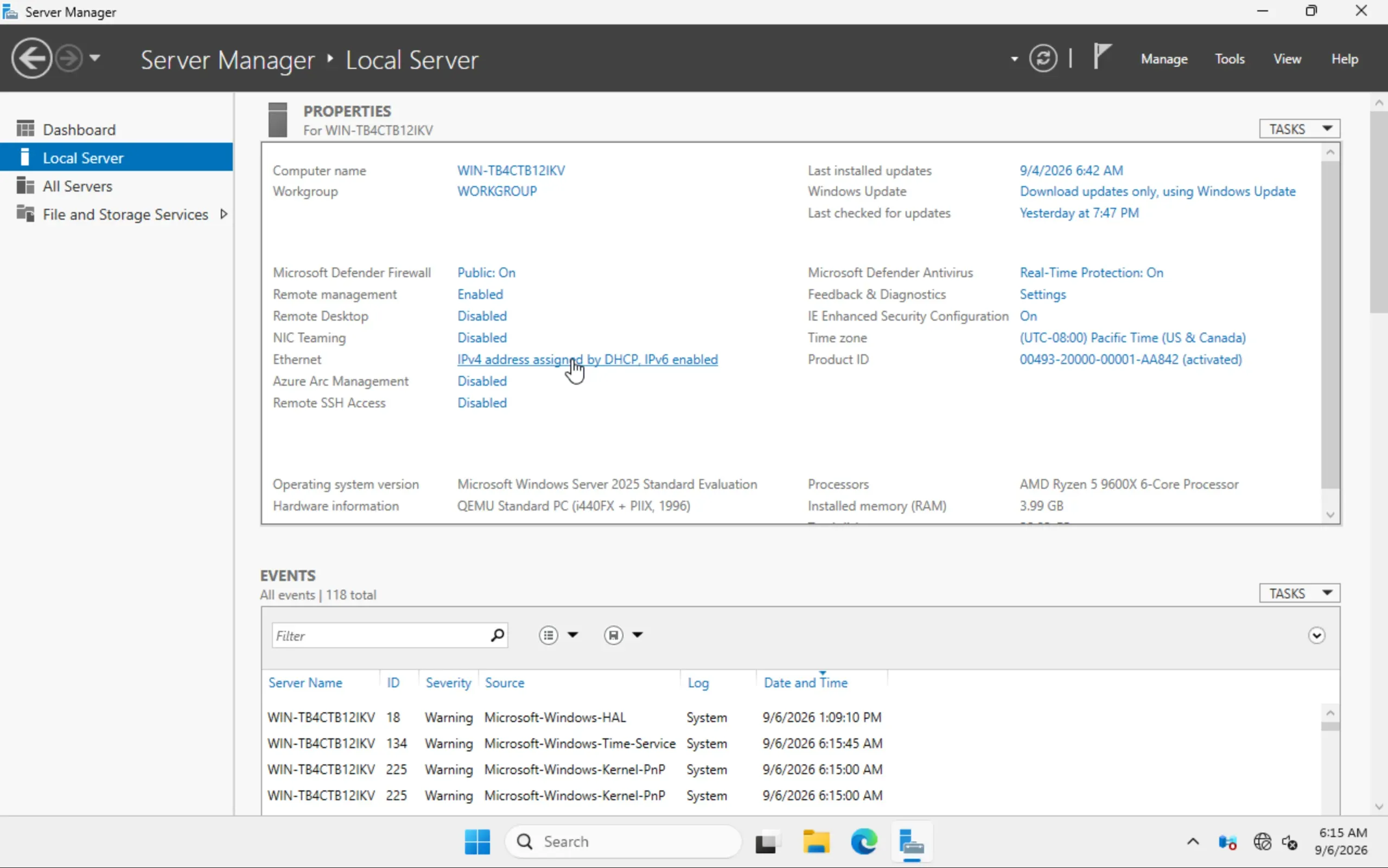Click the main window vertical scrollbar thumb
This screenshot has height=868, width=1388.
(1379, 213)
